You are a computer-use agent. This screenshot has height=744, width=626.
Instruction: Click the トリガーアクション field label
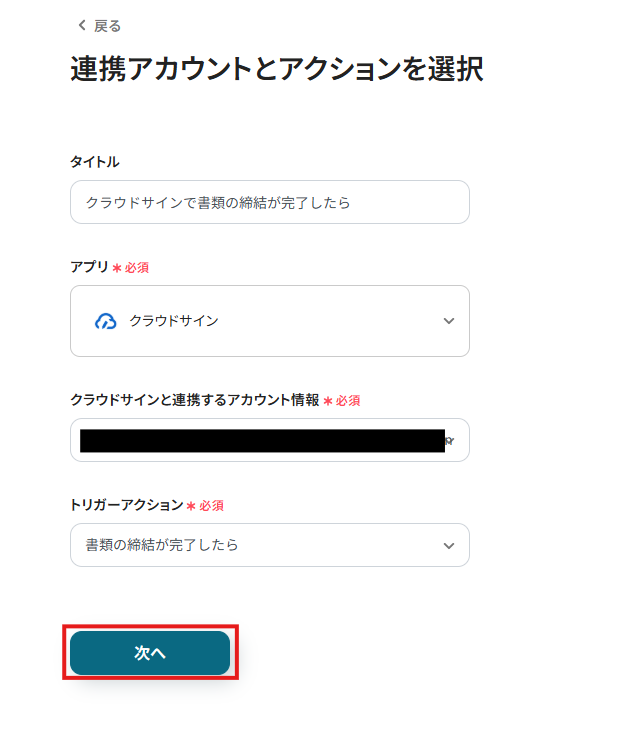tap(127, 505)
